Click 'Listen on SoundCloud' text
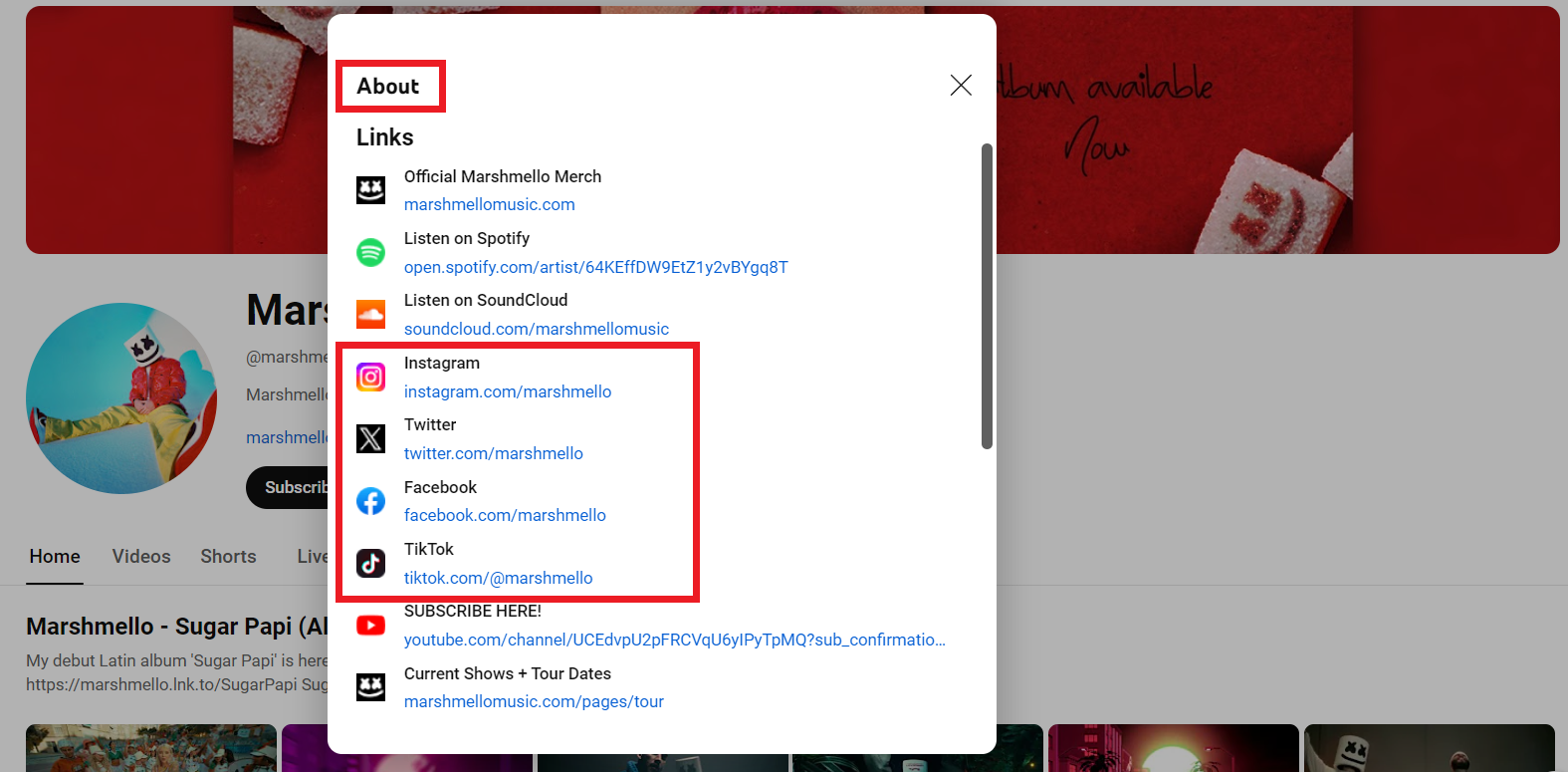Image resolution: width=1568 pixels, height=772 pixels. (x=486, y=300)
